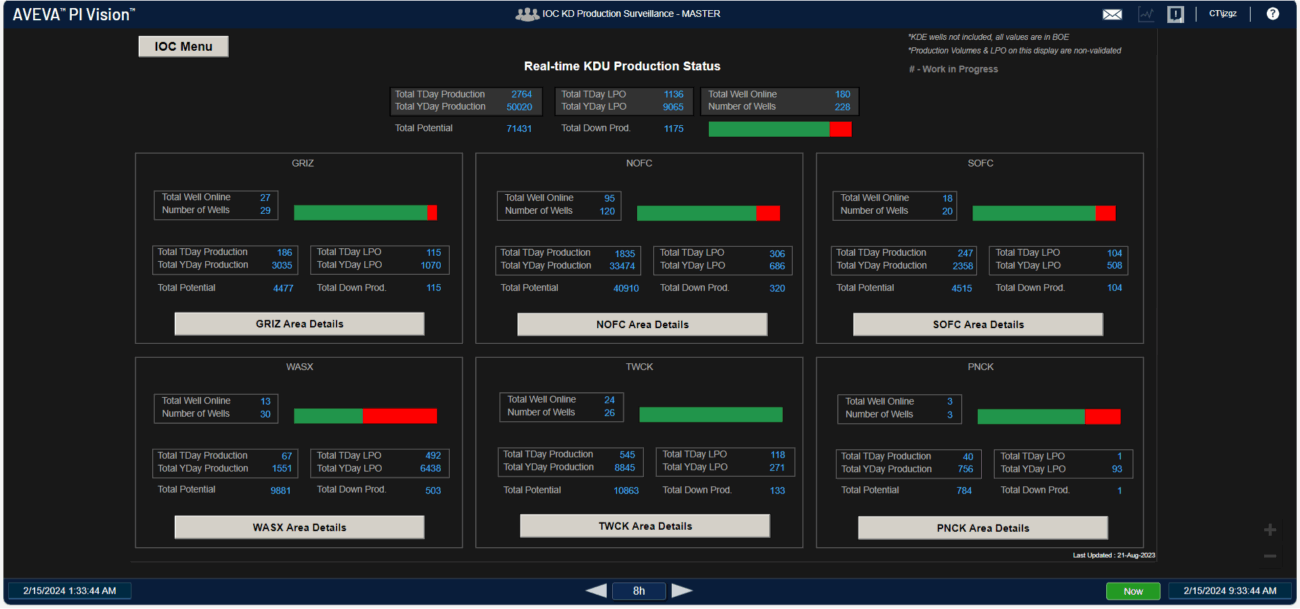Open NOFC Area Details
This screenshot has height=609, width=1300.
[x=642, y=324]
